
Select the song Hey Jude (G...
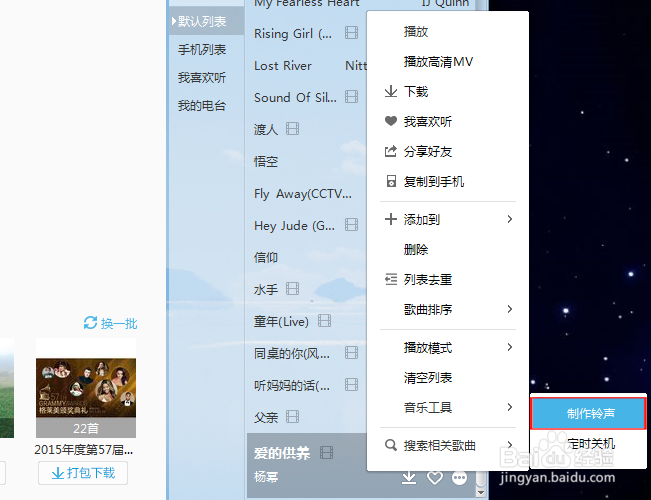pyautogui.click(x=294, y=225)
